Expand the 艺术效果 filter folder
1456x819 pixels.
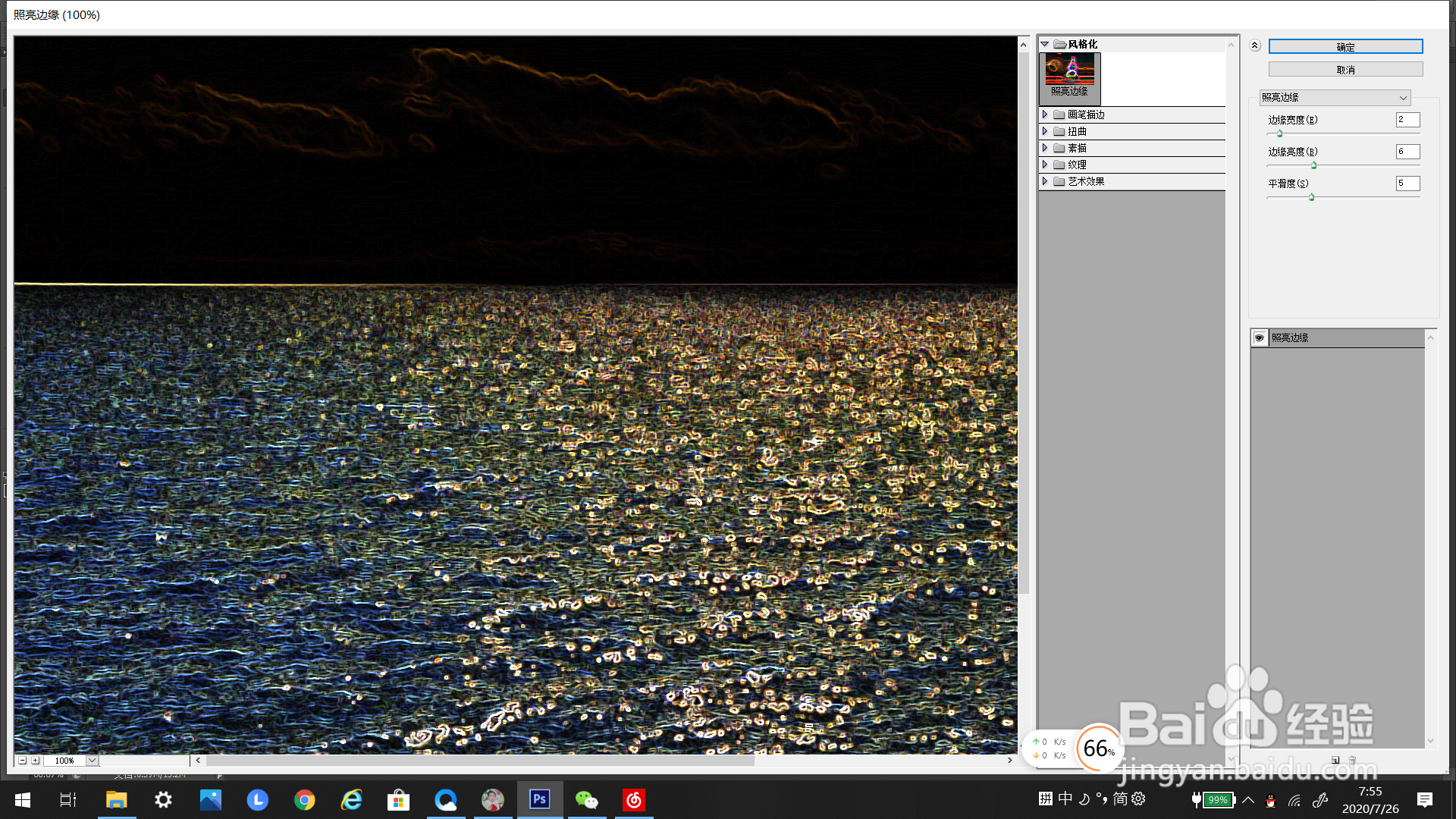coord(1045,181)
